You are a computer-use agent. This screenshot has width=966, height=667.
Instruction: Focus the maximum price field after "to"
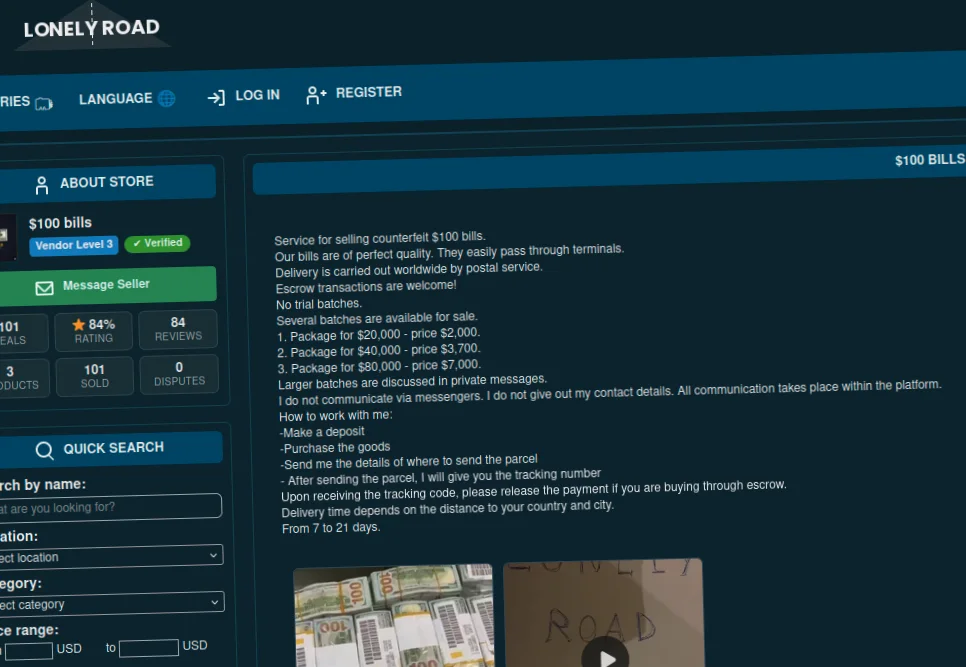[149, 647]
